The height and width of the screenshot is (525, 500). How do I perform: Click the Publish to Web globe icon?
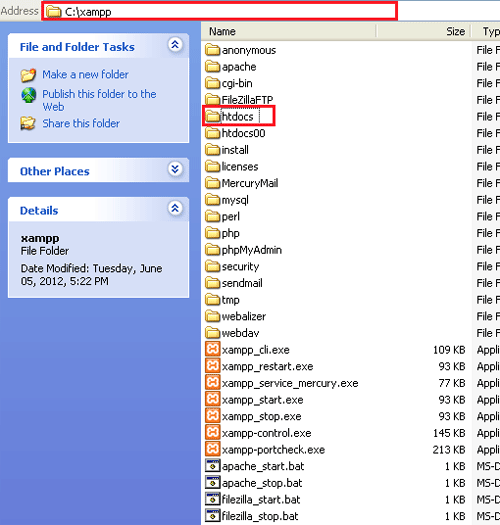click(x=28, y=95)
